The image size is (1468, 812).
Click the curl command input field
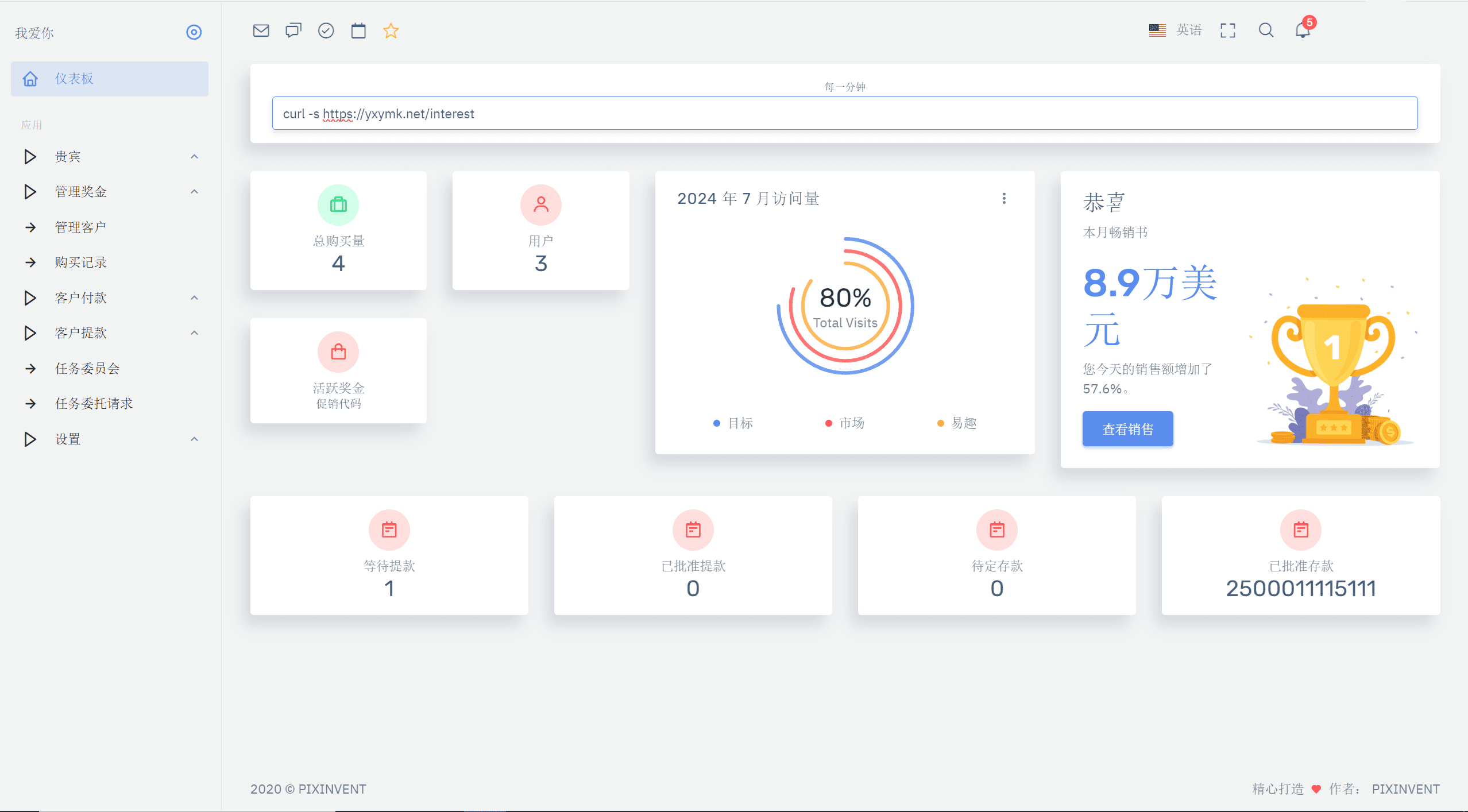click(844, 114)
